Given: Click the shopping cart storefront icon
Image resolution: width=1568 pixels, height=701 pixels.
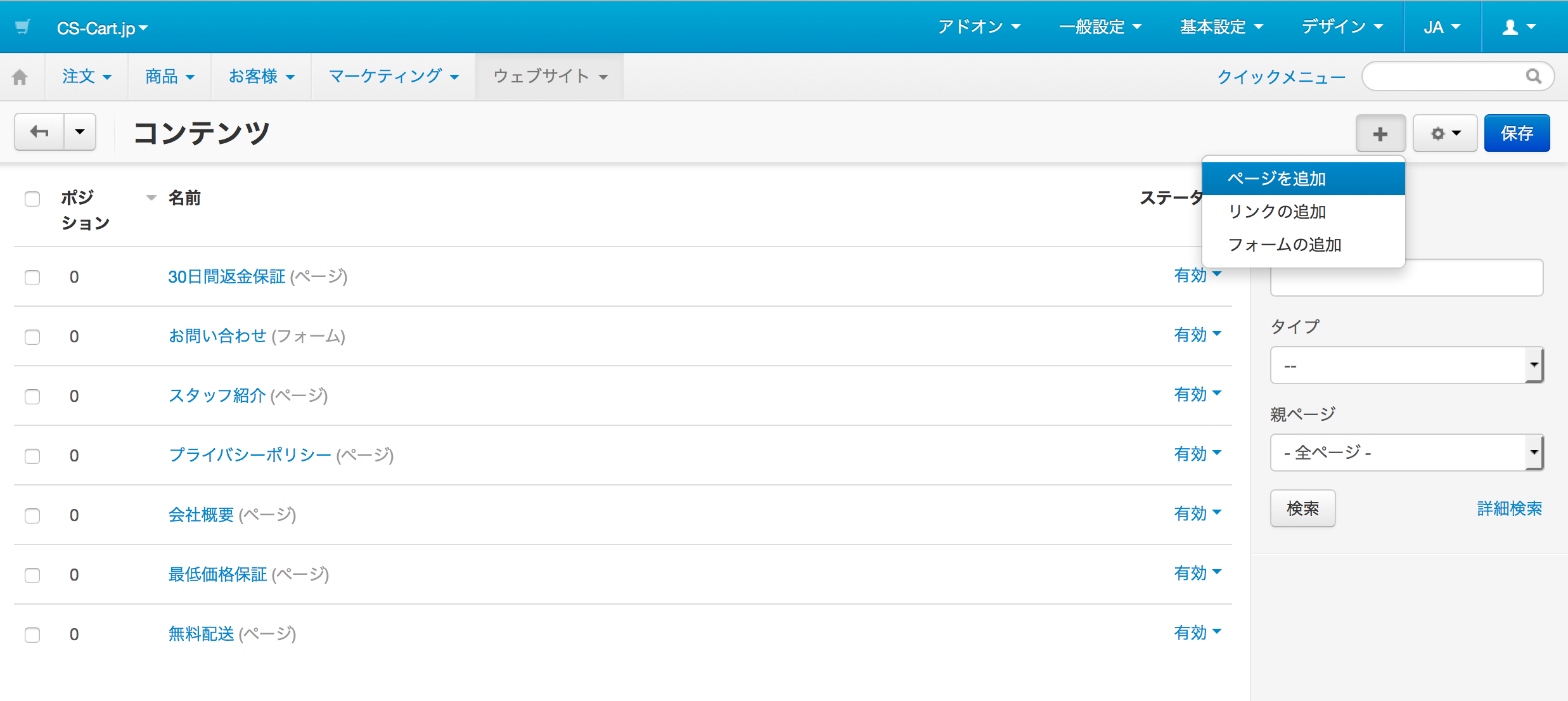Looking at the screenshot, I should tap(23, 27).
